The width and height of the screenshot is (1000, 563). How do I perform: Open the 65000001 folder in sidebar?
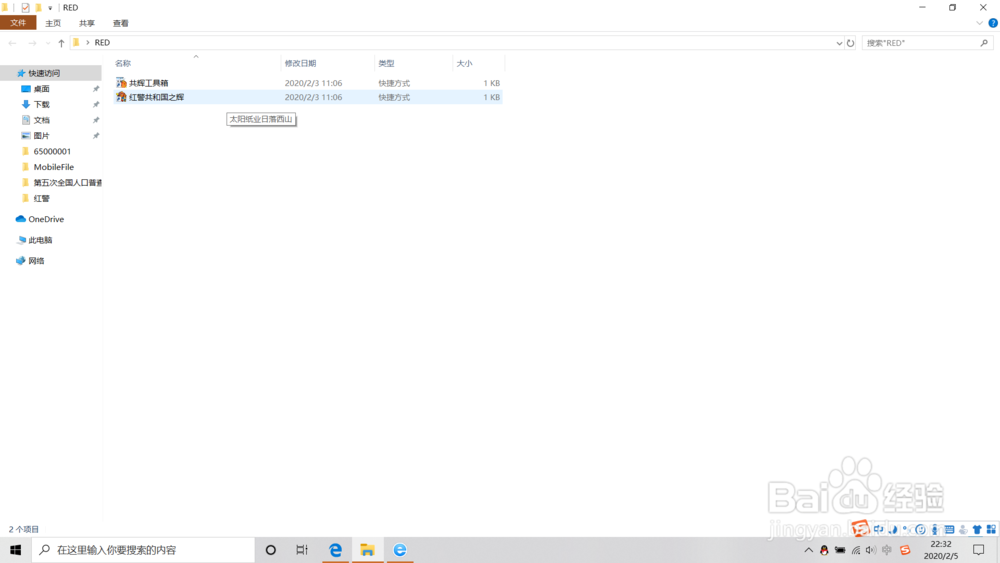tap(52, 151)
